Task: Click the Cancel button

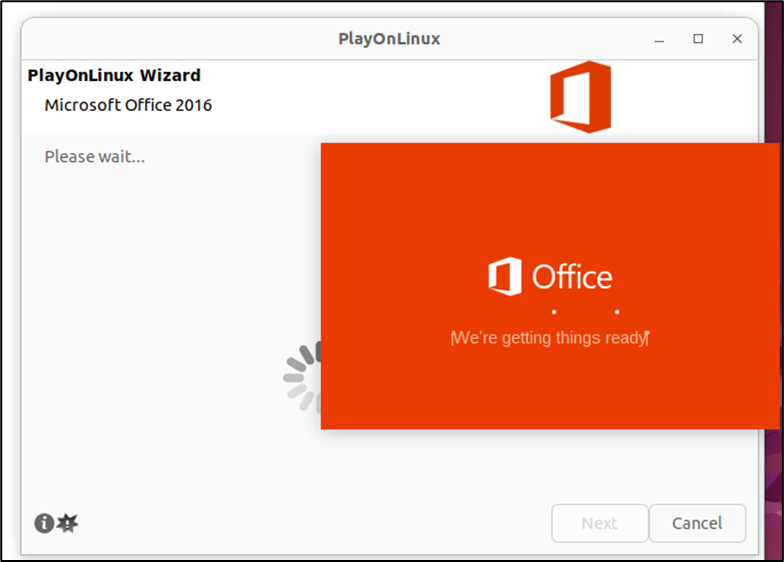Action: click(697, 523)
